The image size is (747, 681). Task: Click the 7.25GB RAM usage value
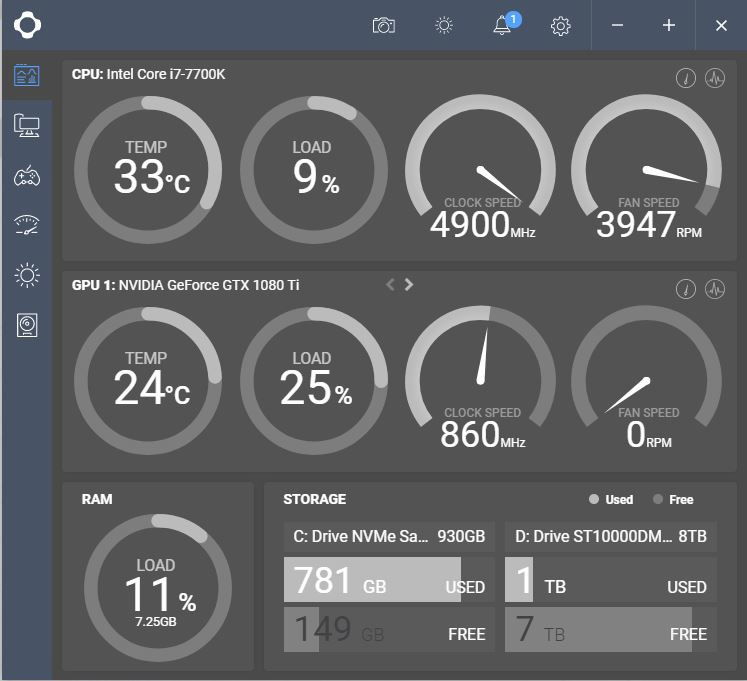(x=156, y=621)
